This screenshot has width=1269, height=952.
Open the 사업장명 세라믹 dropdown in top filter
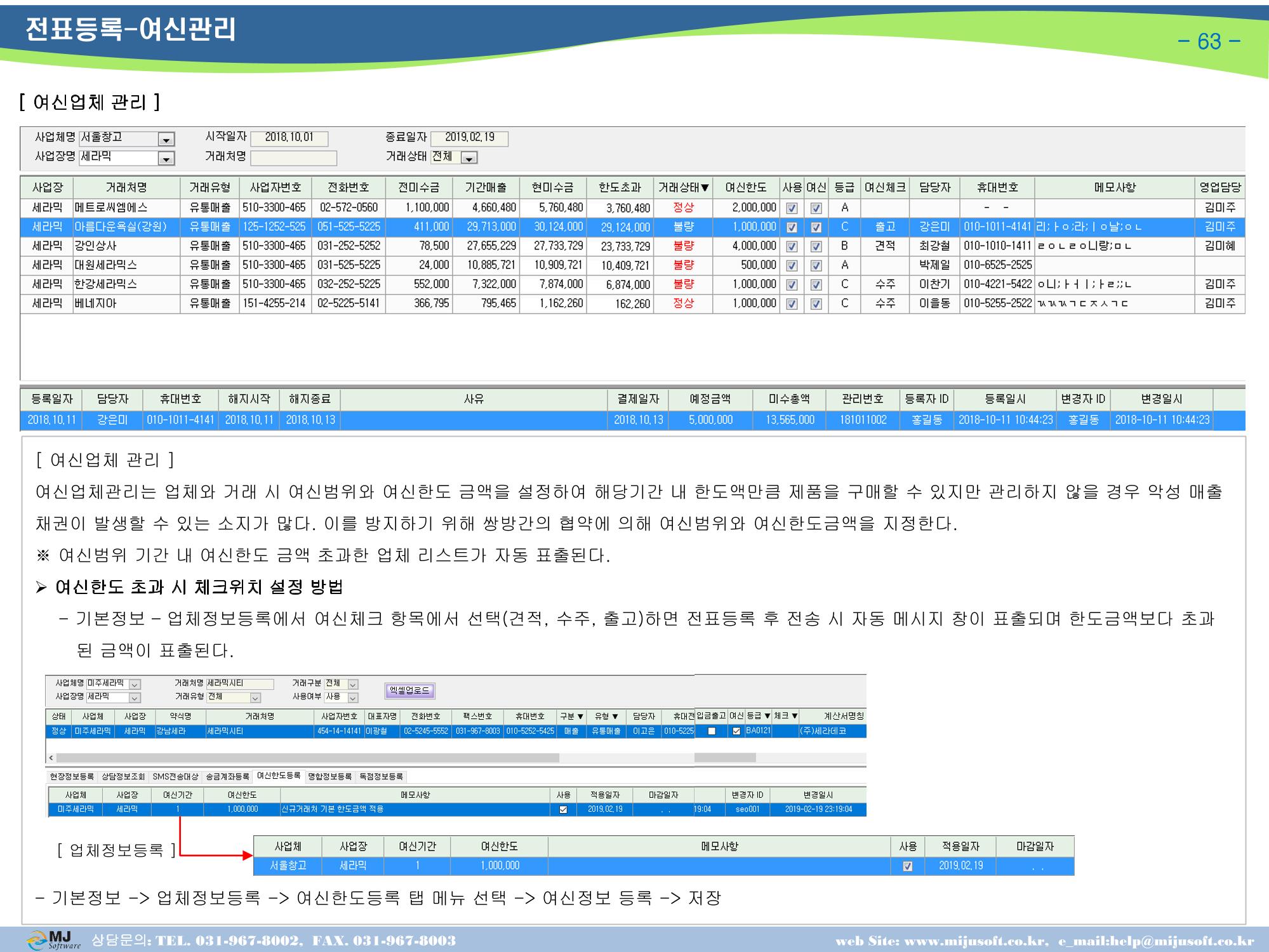pyautogui.click(x=166, y=159)
